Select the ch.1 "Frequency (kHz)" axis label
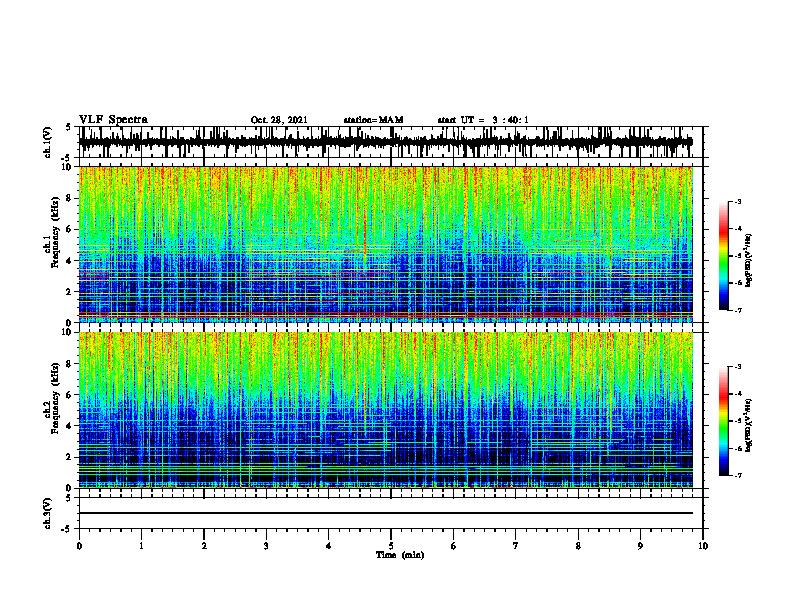The height and width of the screenshot is (612, 792). [55, 233]
